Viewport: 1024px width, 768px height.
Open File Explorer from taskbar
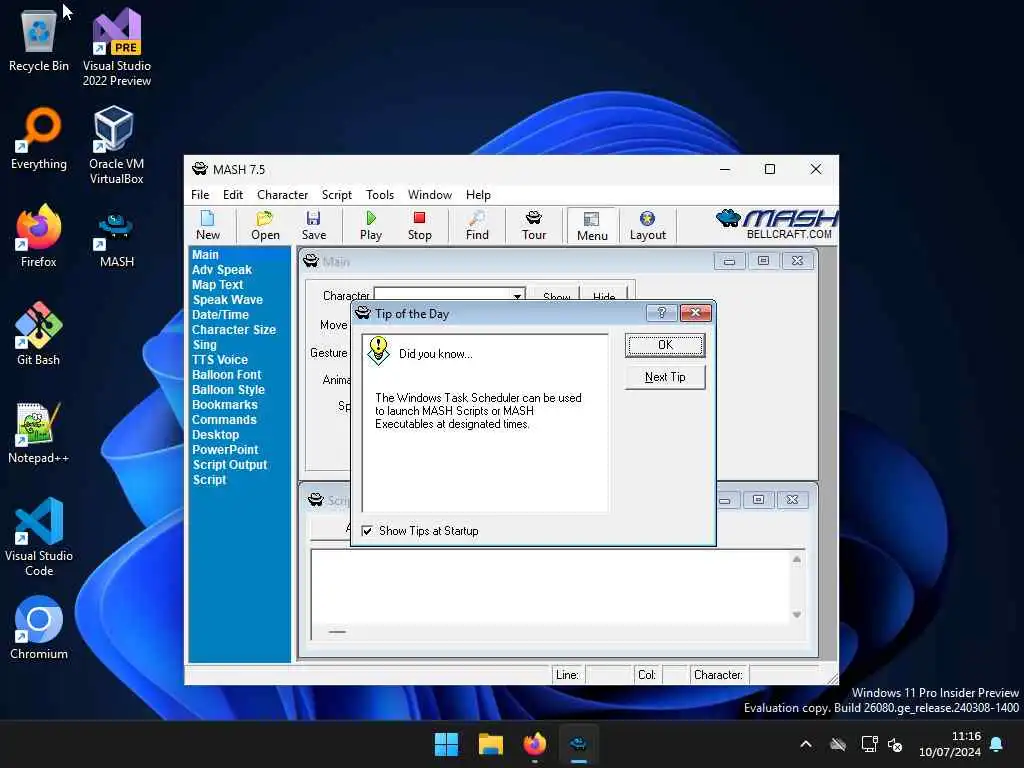(490, 744)
